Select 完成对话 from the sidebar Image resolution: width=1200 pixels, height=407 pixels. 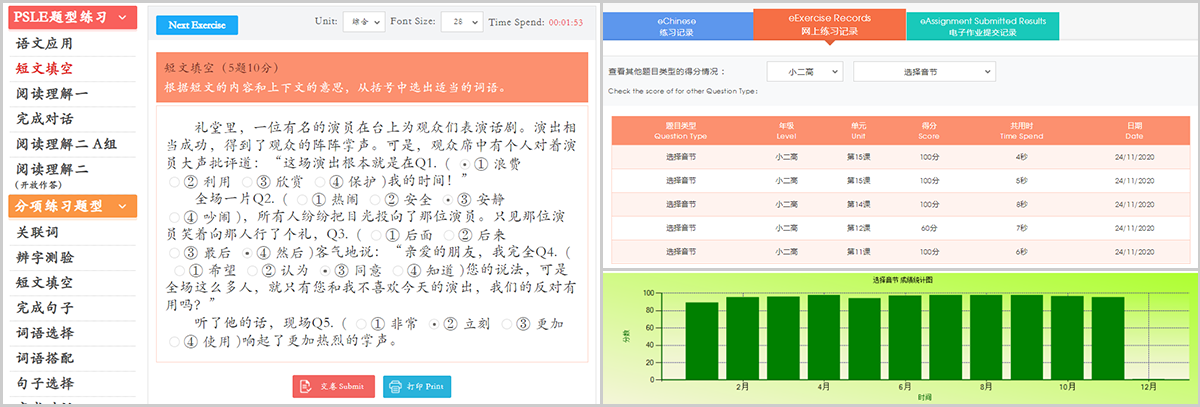click(45, 119)
